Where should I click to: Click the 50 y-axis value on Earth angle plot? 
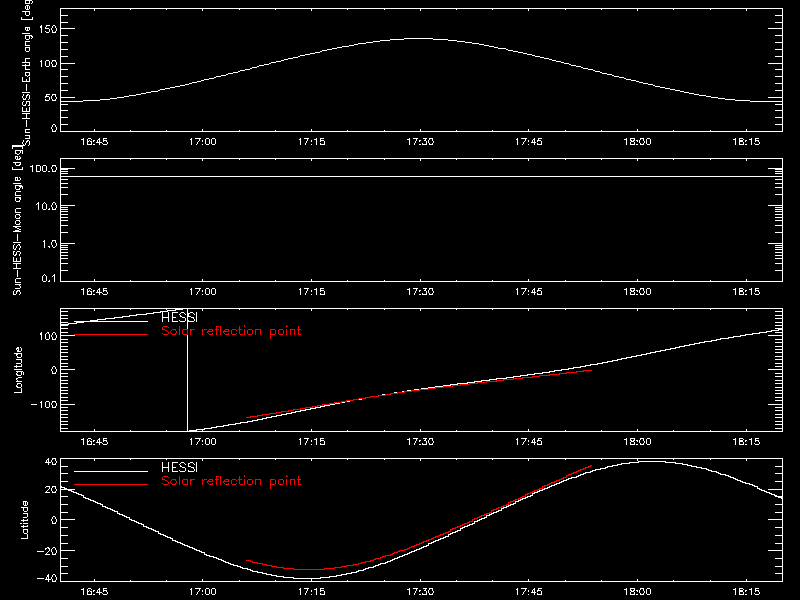click(x=51, y=98)
